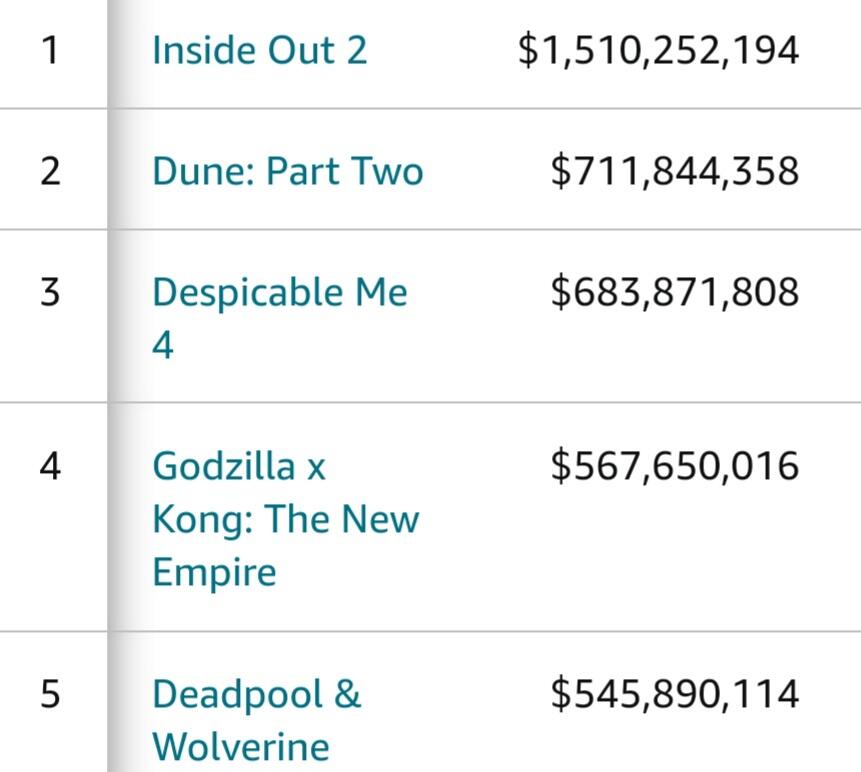
Task: Select the $711,844,358 gross value
Action: click(x=674, y=171)
